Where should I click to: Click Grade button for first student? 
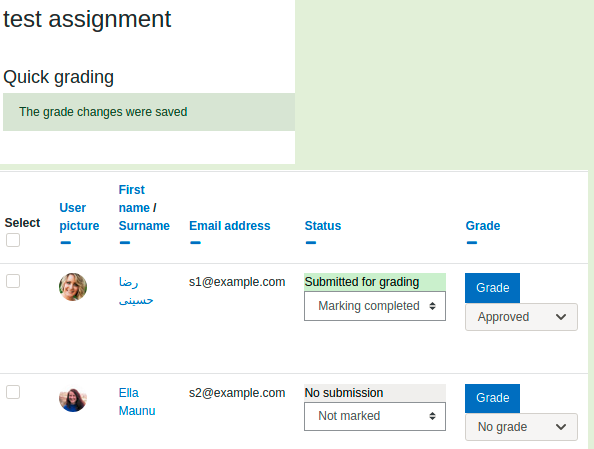[492, 288]
